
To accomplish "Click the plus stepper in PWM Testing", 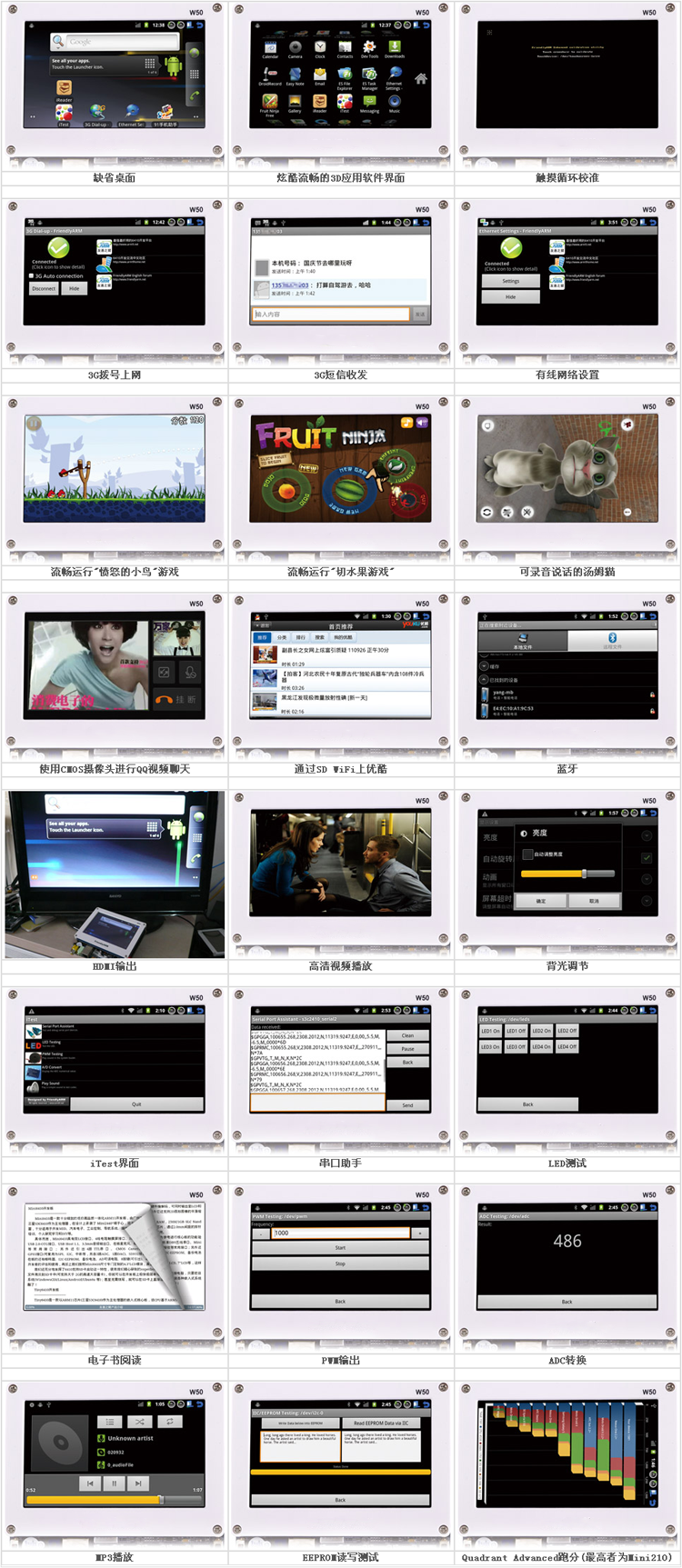I will tap(420, 1233).
